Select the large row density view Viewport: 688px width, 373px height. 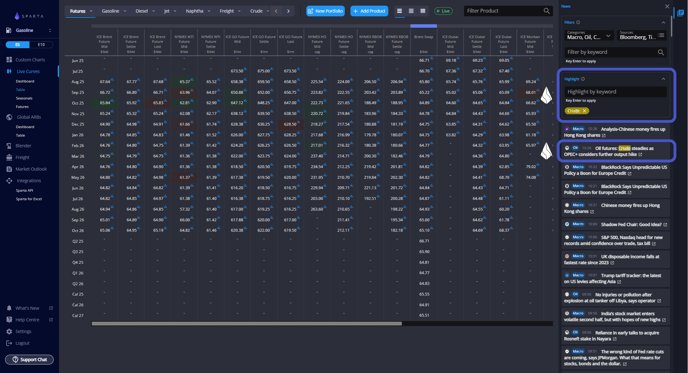click(x=423, y=11)
